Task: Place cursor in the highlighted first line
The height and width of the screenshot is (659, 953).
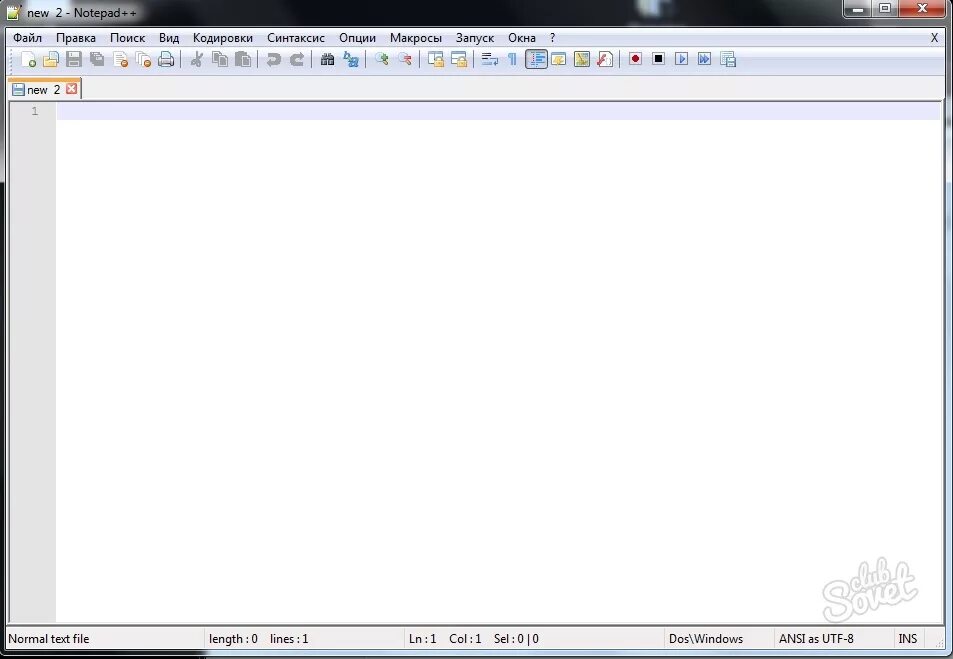Action: pos(498,111)
